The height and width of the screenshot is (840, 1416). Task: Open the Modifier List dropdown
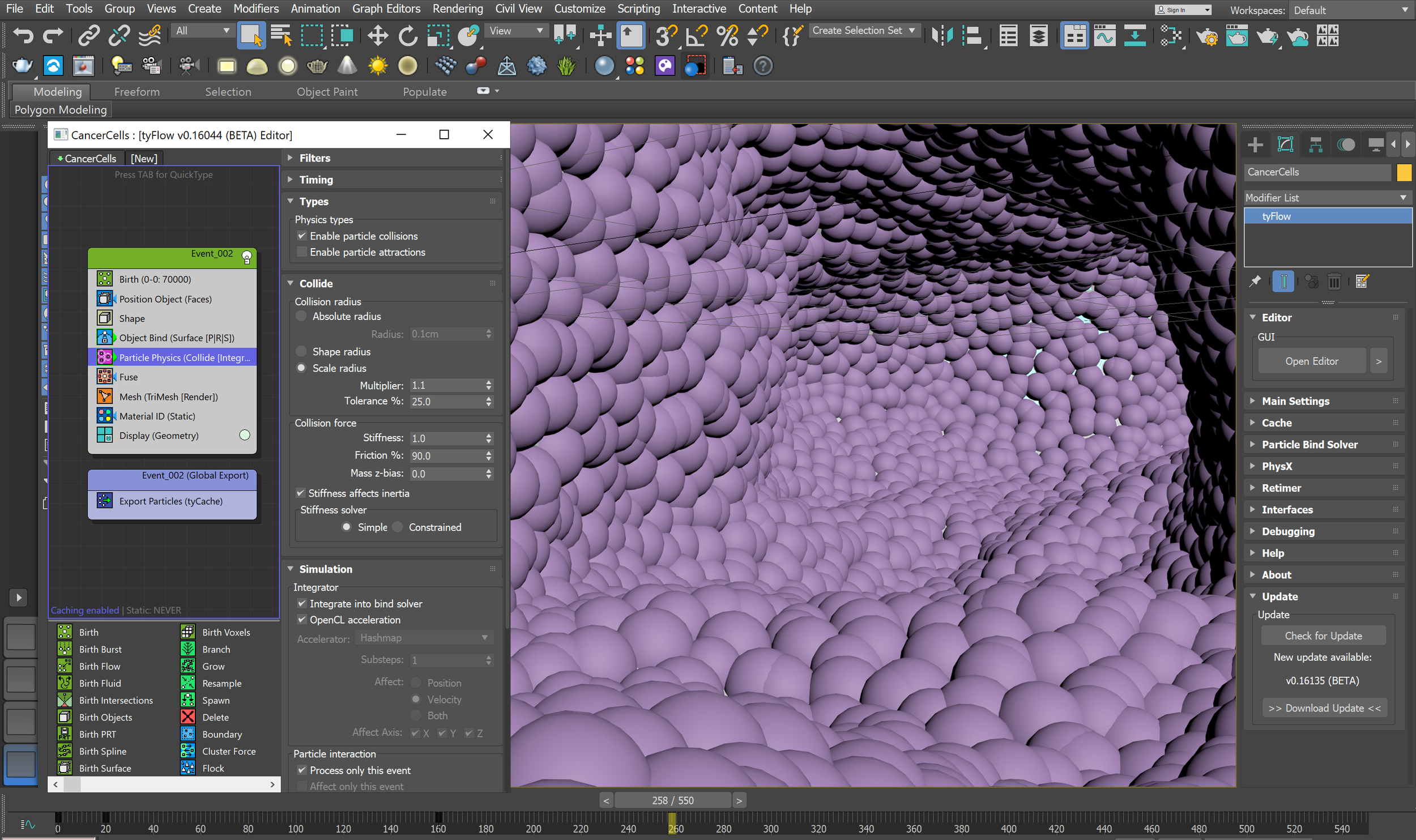coord(1325,198)
